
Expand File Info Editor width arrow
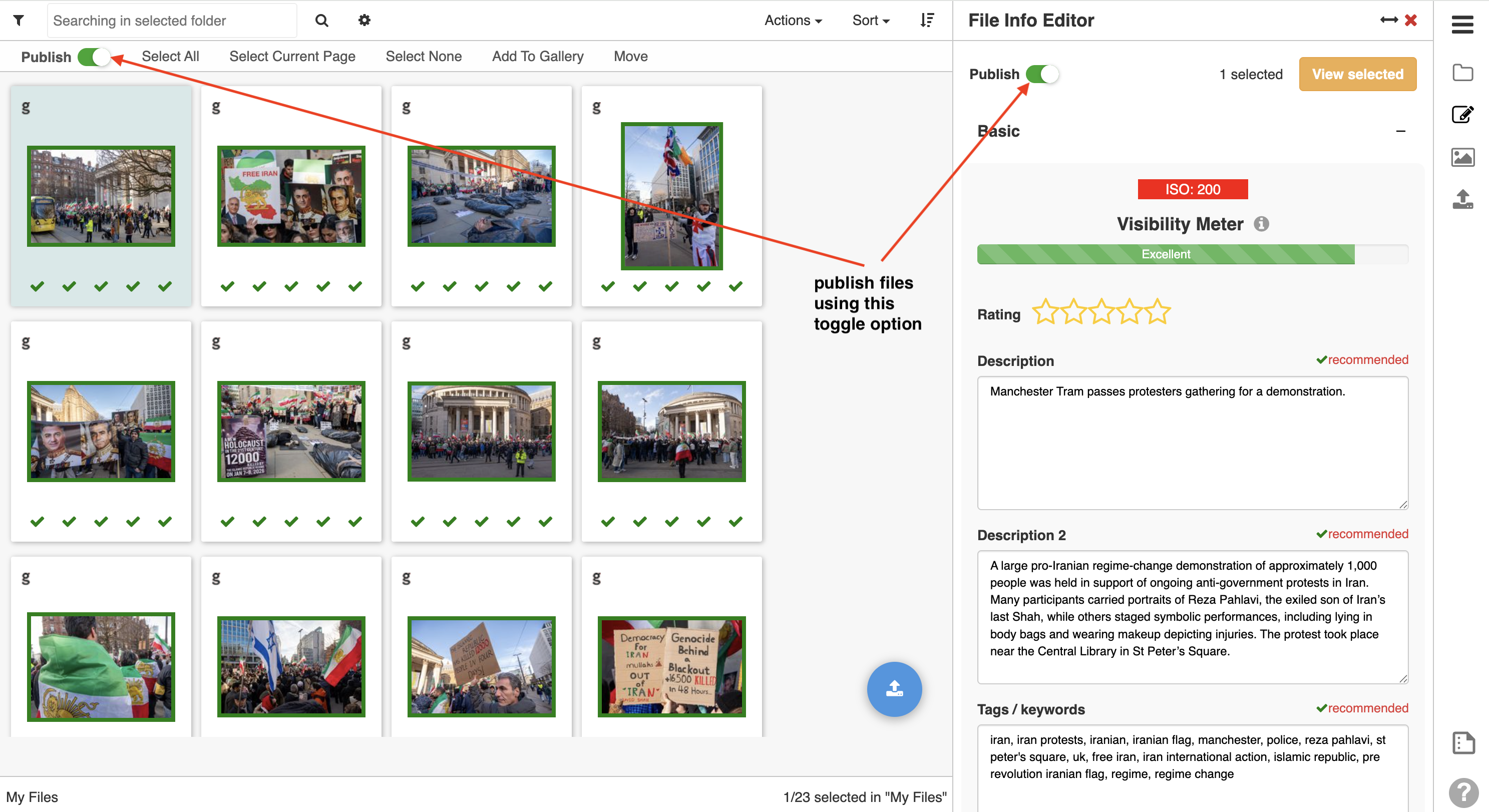(x=1388, y=20)
